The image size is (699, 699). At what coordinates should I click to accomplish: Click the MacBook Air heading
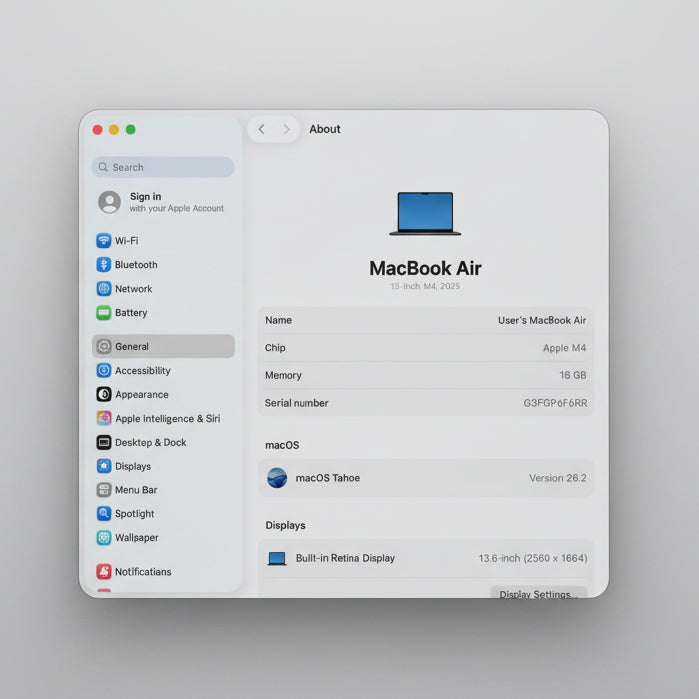pyautogui.click(x=425, y=268)
